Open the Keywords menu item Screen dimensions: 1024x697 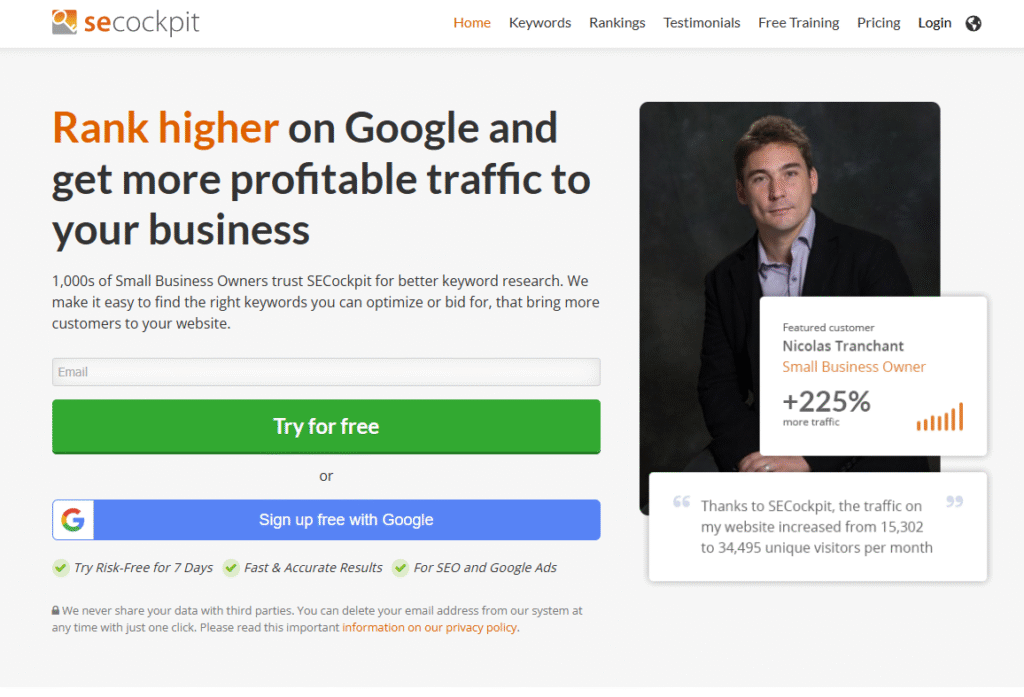tap(540, 23)
